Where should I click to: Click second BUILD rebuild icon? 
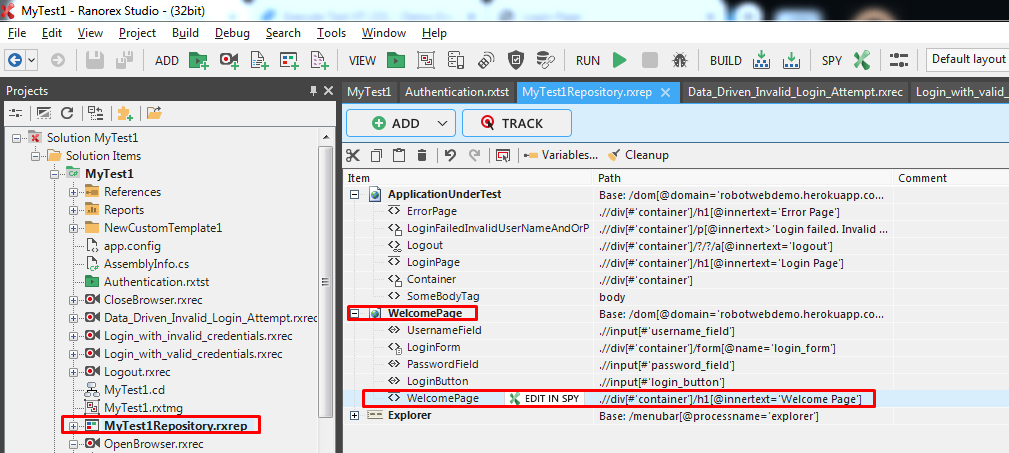(790, 60)
